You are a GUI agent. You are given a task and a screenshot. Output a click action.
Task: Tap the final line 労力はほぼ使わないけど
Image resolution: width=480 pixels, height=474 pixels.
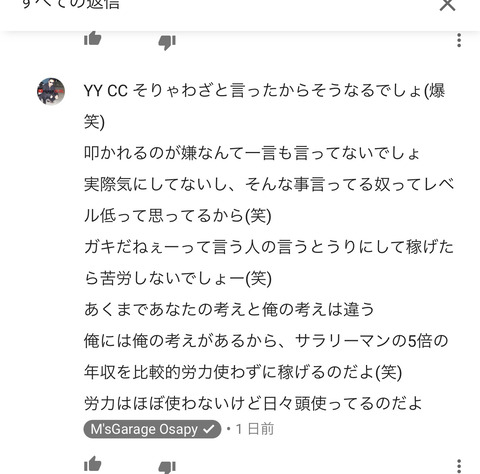253,403
